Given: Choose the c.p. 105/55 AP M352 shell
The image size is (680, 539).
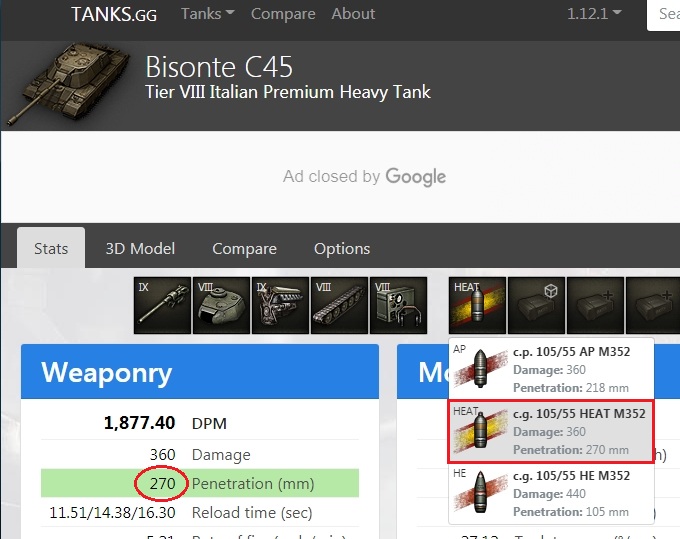Looking at the screenshot, I should [551, 369].
